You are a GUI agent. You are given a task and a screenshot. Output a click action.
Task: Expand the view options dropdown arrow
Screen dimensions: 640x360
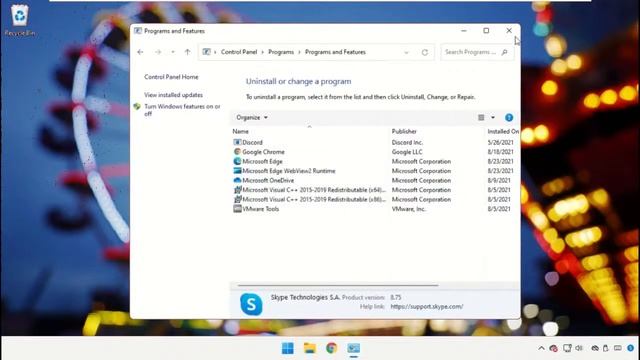(493, 118)
